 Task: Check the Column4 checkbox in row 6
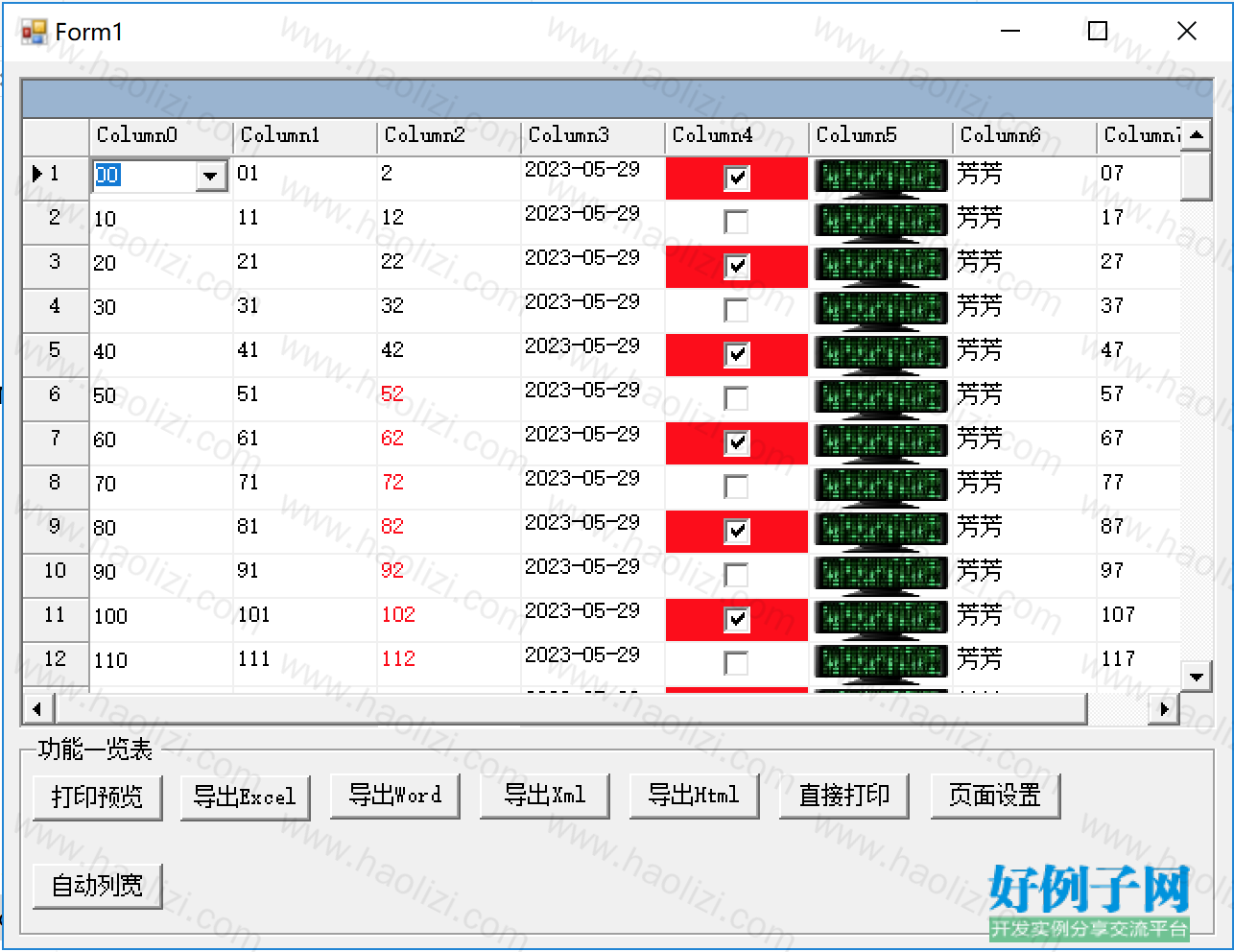pyautogui.click(x=736, y=398)
